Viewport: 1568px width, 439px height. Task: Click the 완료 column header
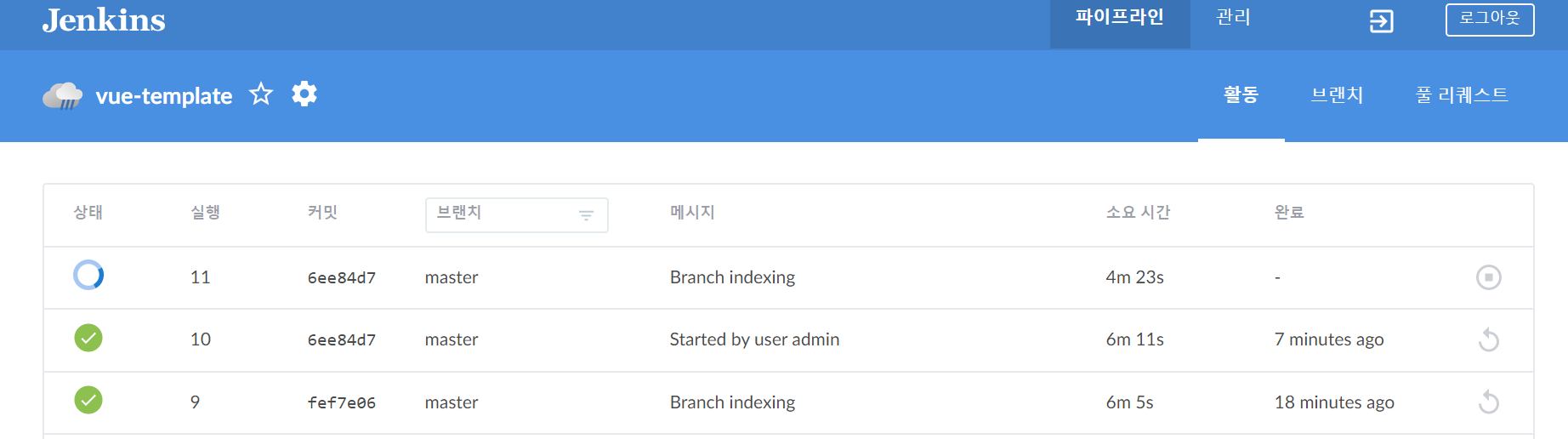pos(1289,213)
